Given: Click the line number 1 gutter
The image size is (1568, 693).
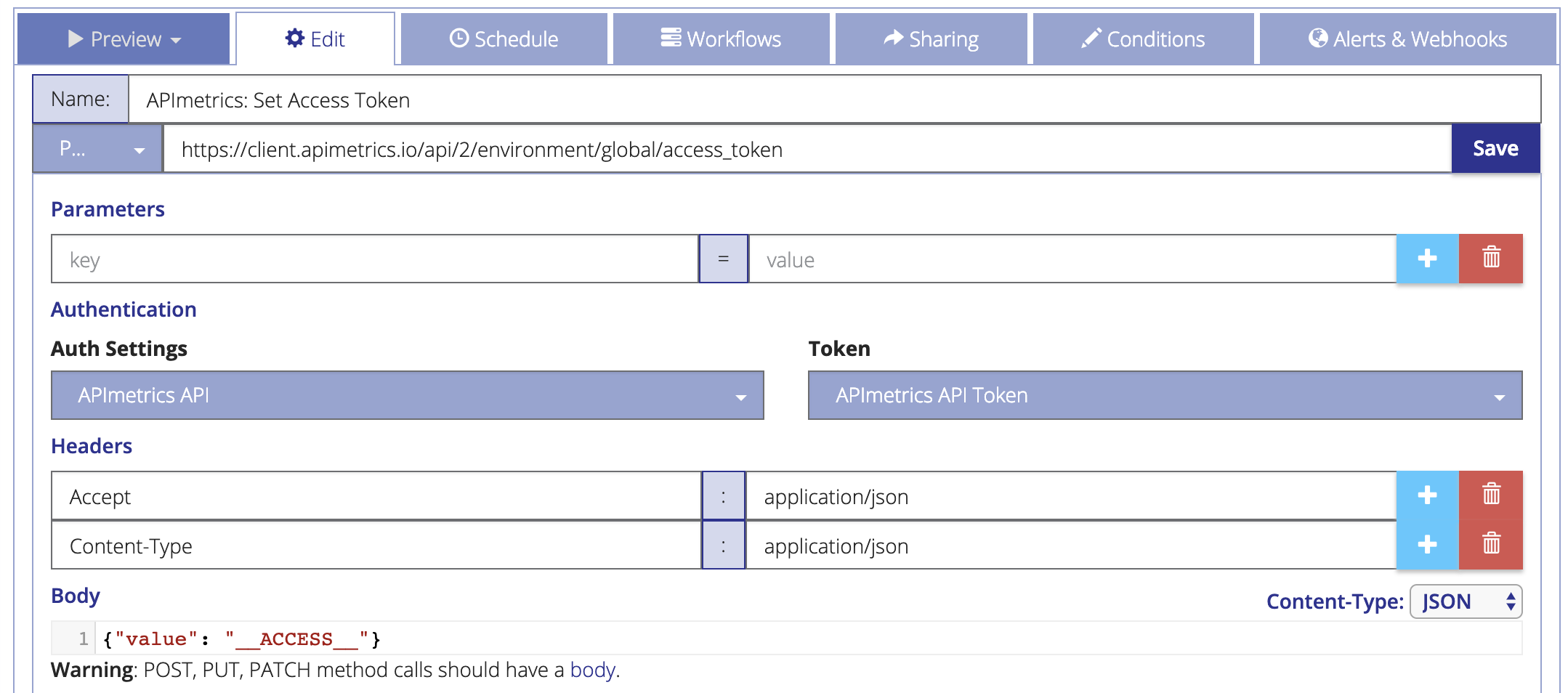Looking at the screenshot, I should (73, 639).
